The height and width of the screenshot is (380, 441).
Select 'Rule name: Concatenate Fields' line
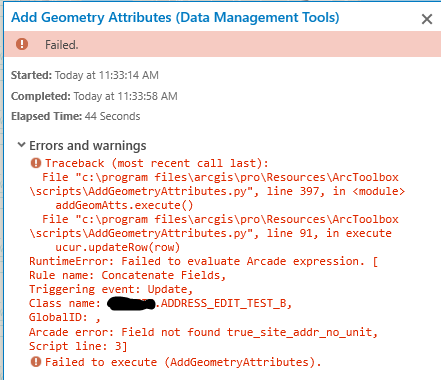click(x=128, y=275)
